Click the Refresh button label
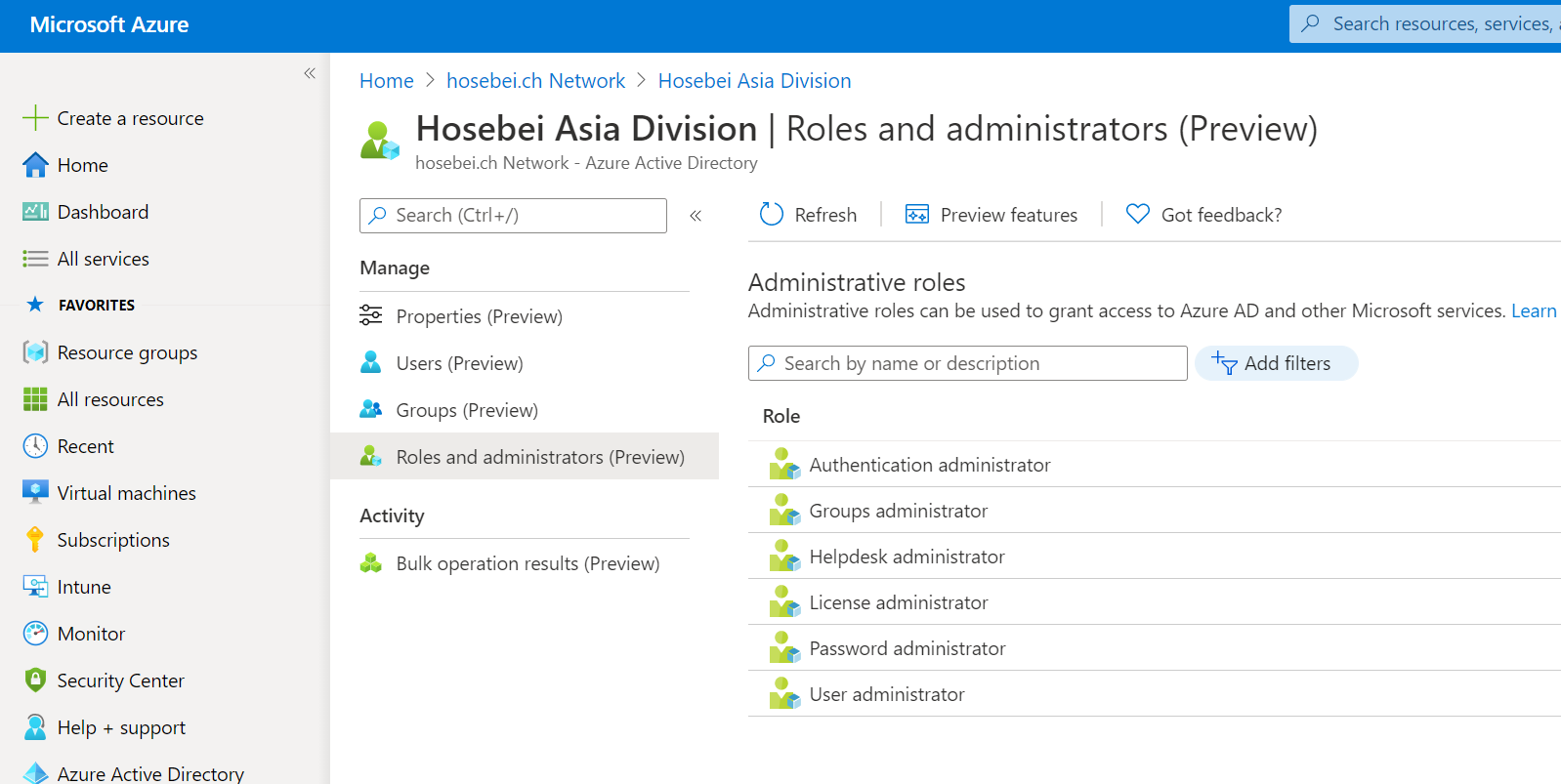Screen dimensions: 1561x784 (825, 215)
